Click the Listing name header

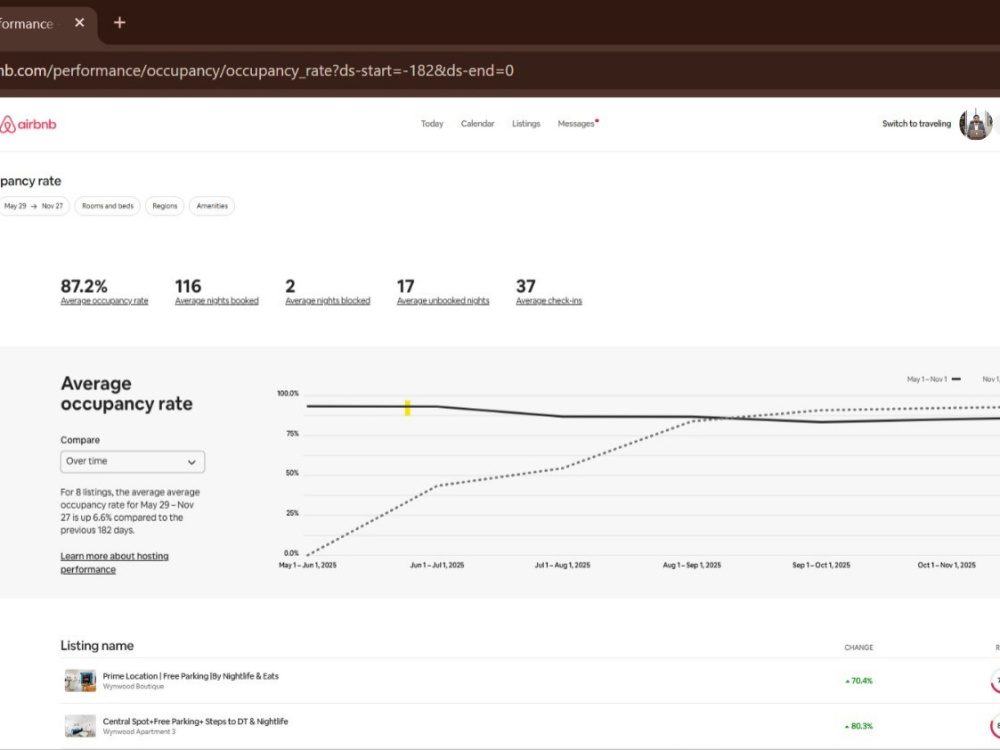click(97, 645)
